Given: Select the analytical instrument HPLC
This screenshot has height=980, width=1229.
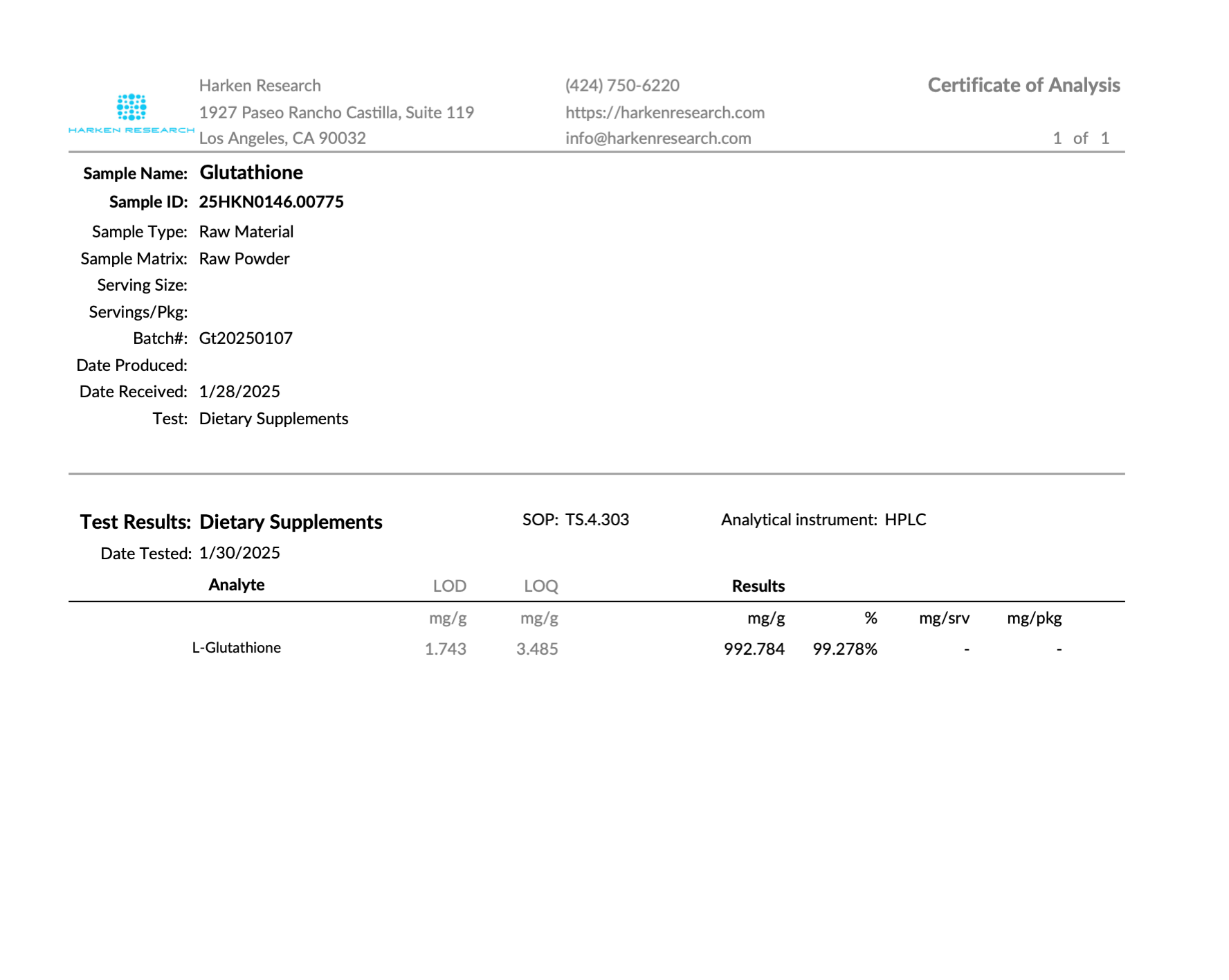Looking at the screenshot, I should pos(905,520).
